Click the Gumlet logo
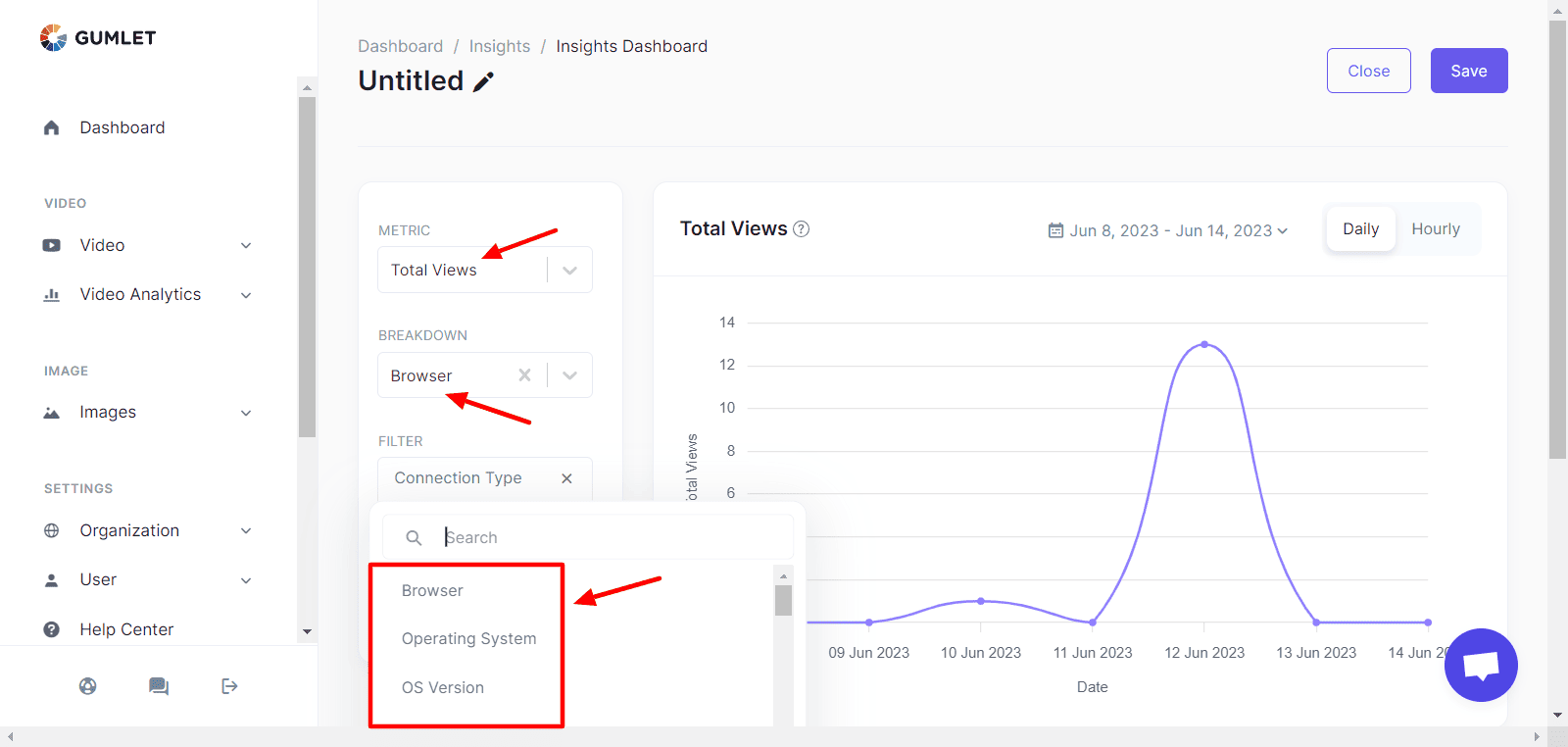 [98, 38]
